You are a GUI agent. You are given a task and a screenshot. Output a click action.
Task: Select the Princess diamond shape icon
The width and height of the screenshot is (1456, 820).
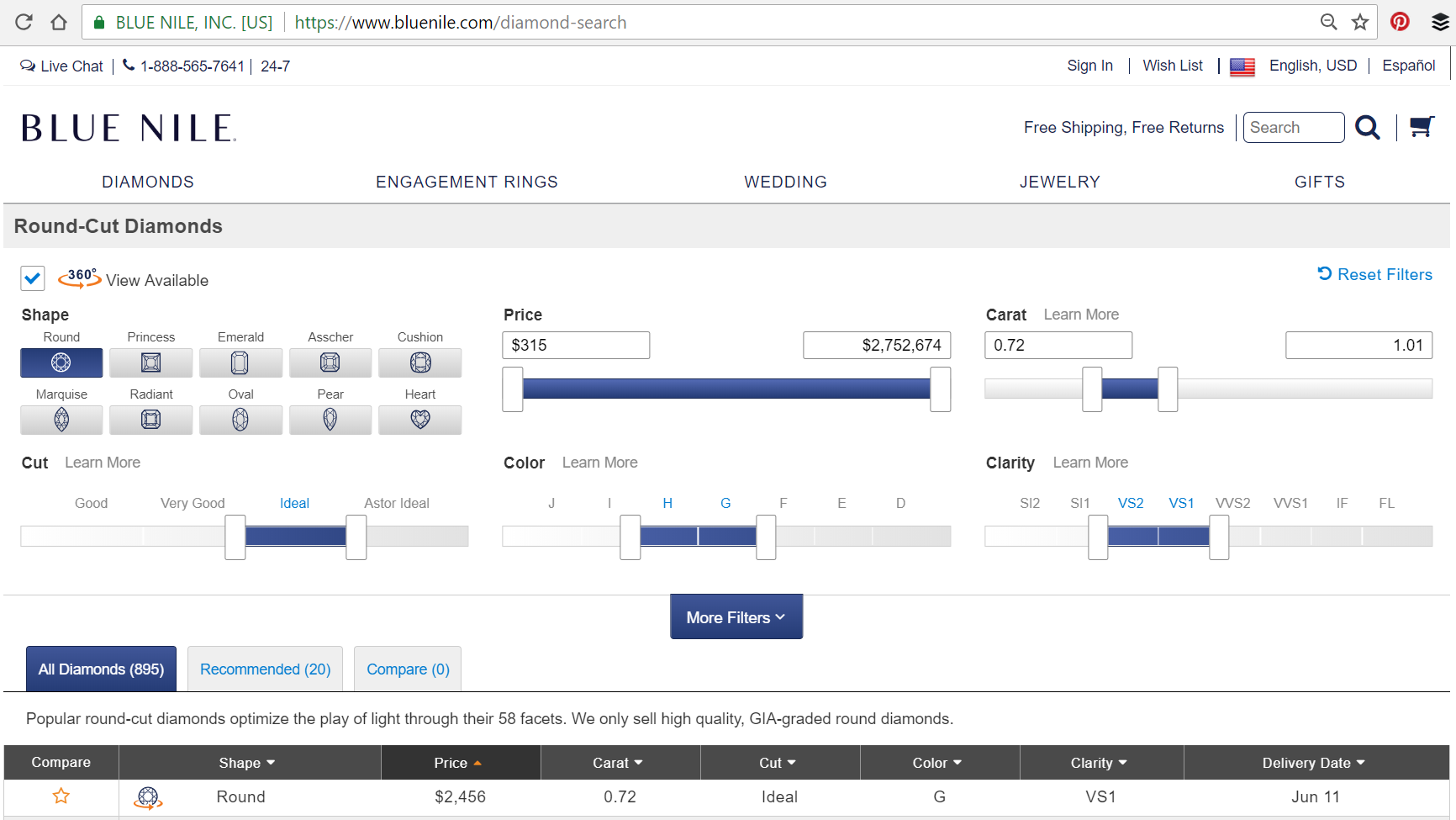click(151, 362)
